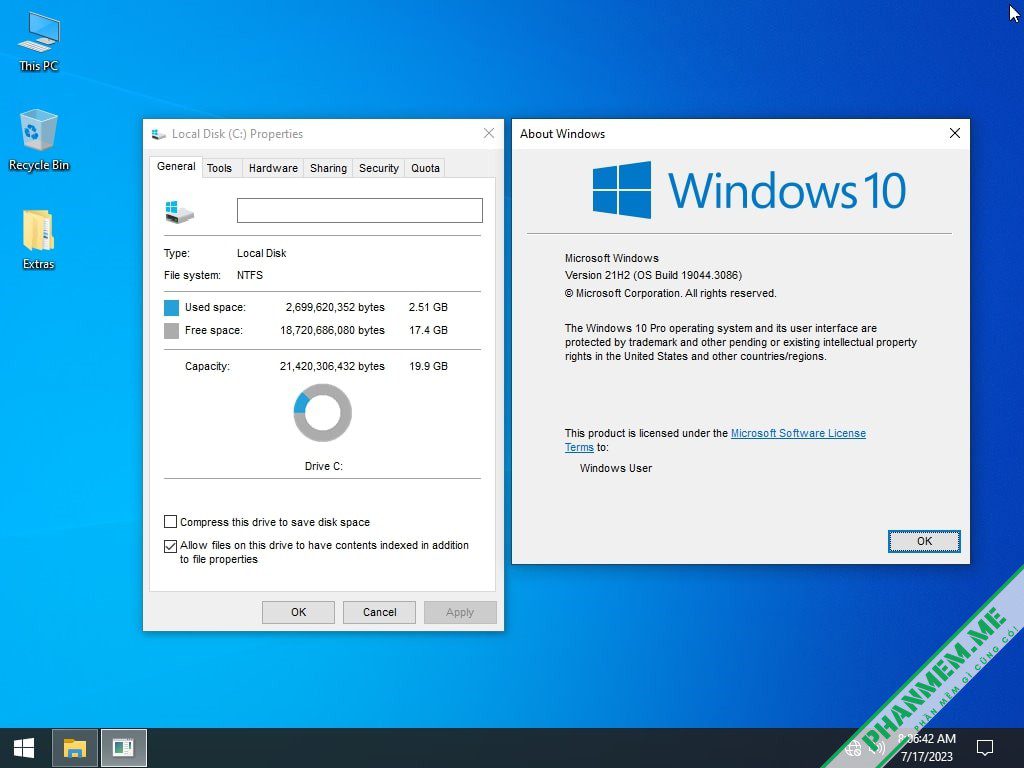Screen dimensions: 1024x768
Task: Select the second taskbar app next to File Explorer
Action: [x=123, y=748]
